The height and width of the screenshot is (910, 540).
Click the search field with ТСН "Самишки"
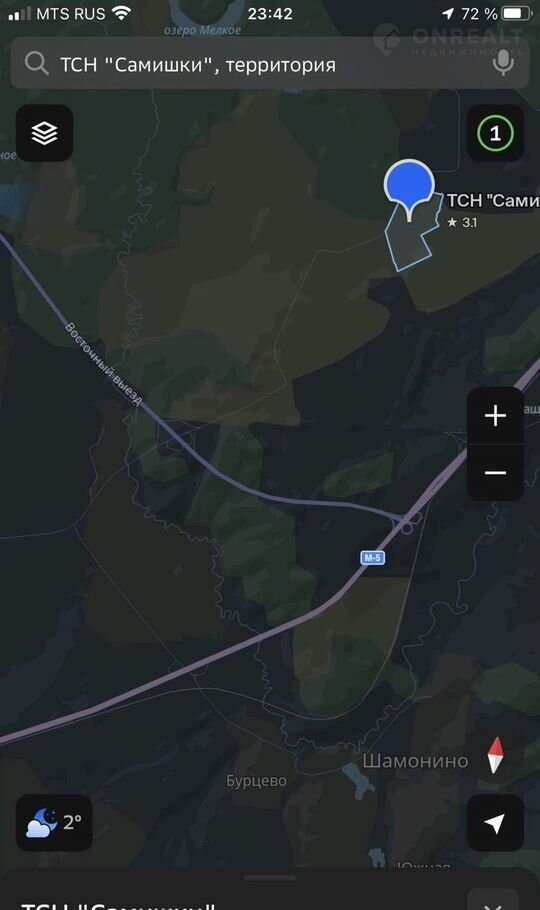click(x=269, y=63)
